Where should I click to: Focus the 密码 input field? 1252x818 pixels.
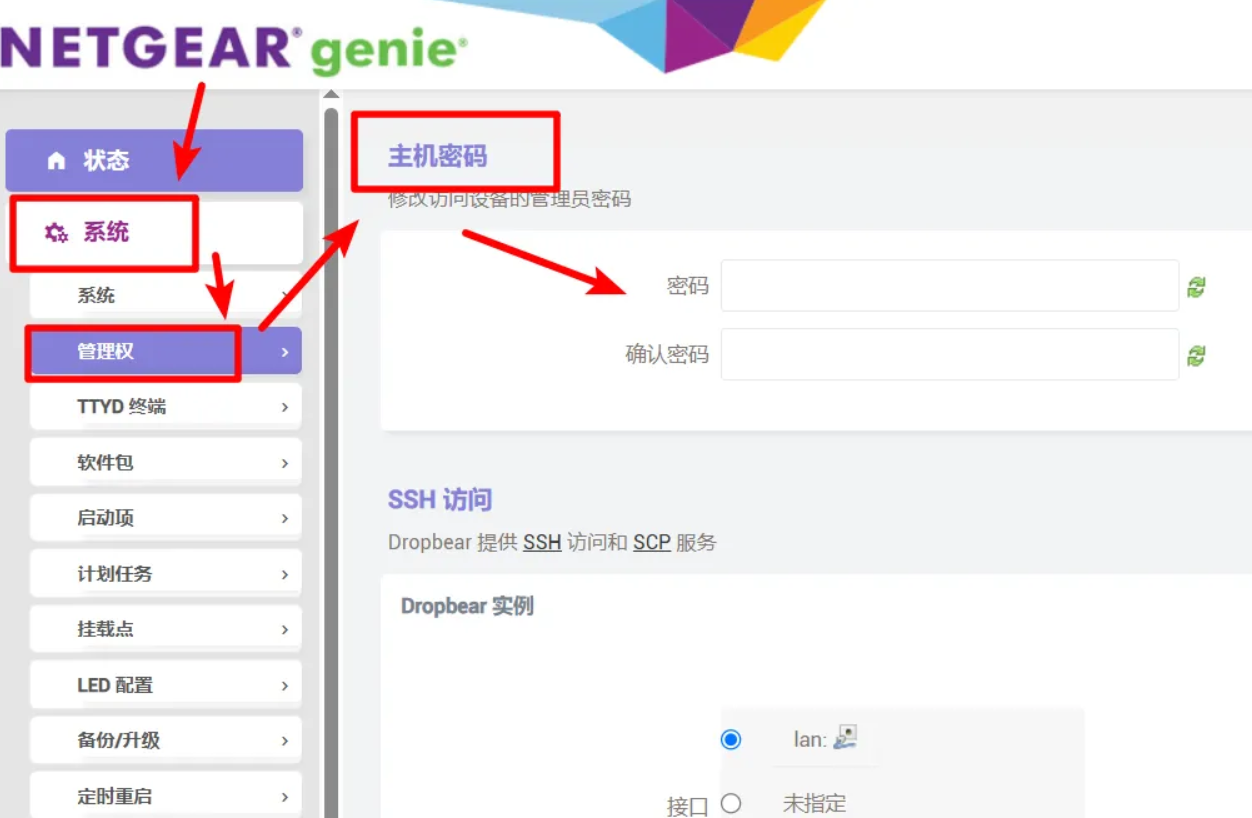coord(949,286)
